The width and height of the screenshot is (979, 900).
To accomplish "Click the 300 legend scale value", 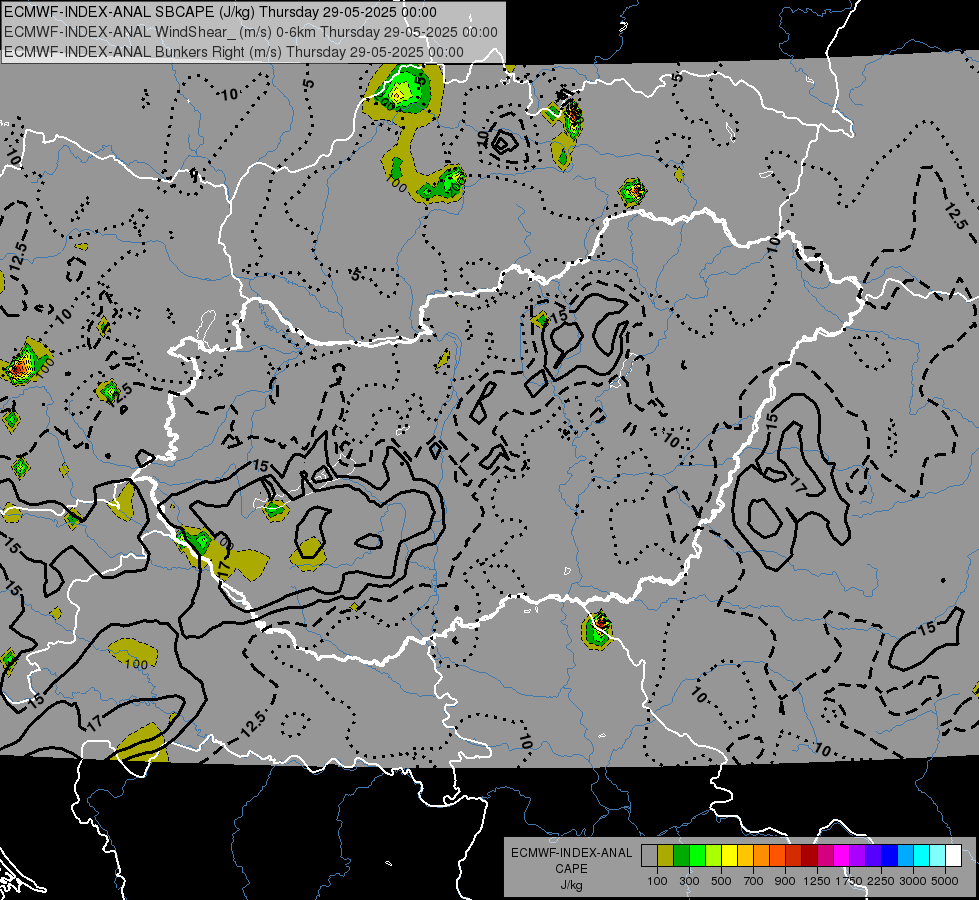I will [689, 881].
